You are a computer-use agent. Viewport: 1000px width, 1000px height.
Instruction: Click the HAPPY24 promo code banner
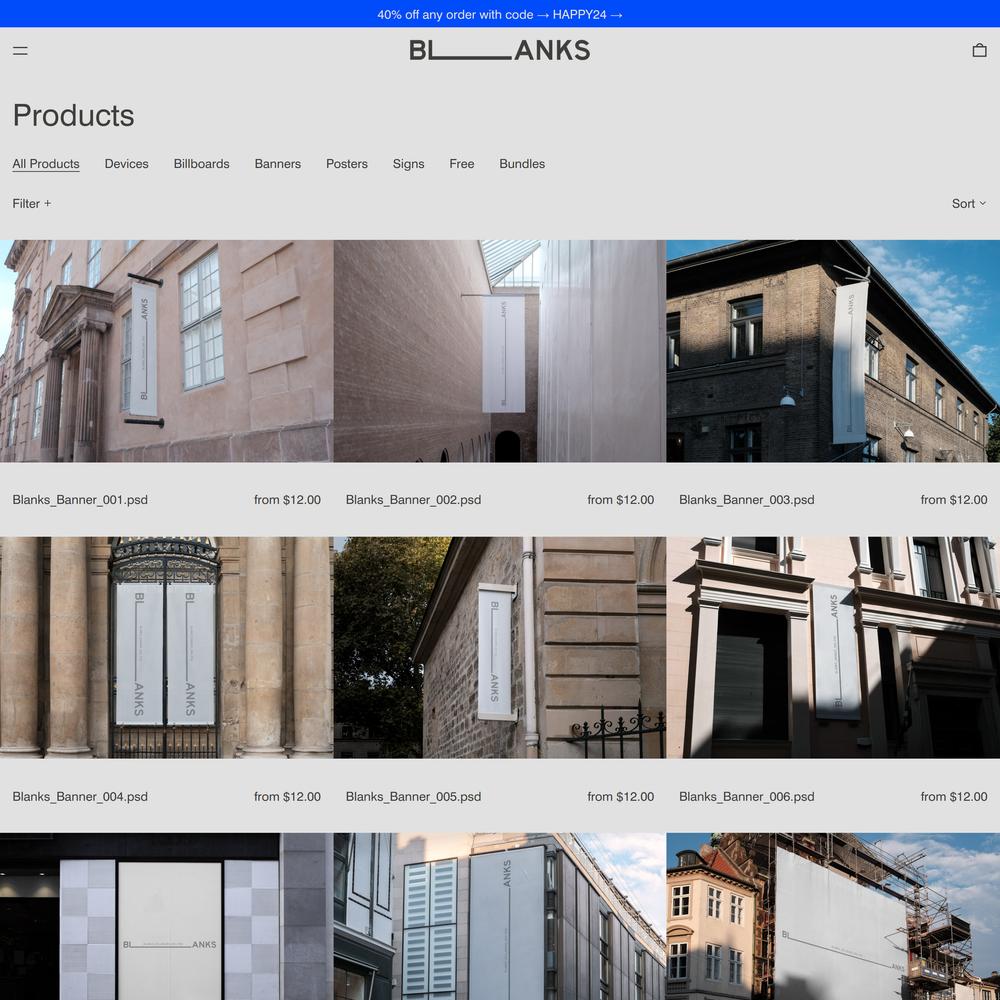500,14
